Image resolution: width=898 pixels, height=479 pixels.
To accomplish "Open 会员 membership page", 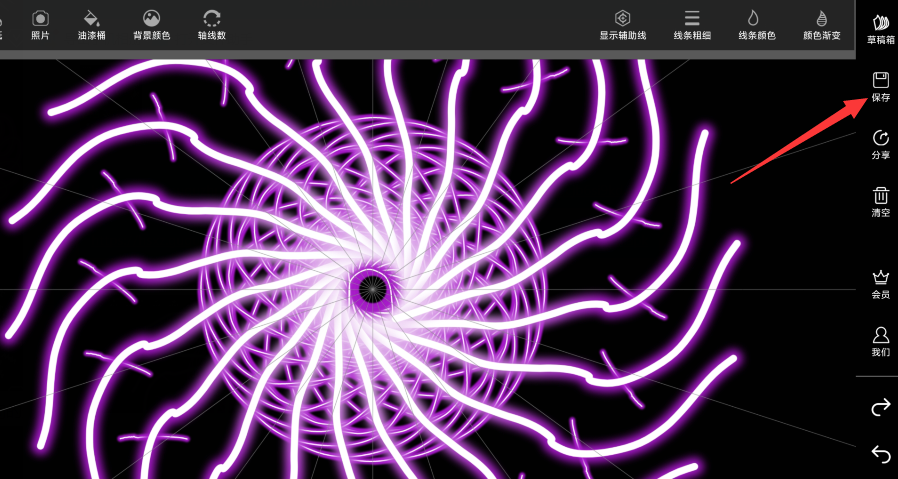I will pyautogui.click(x=880, y=285).
